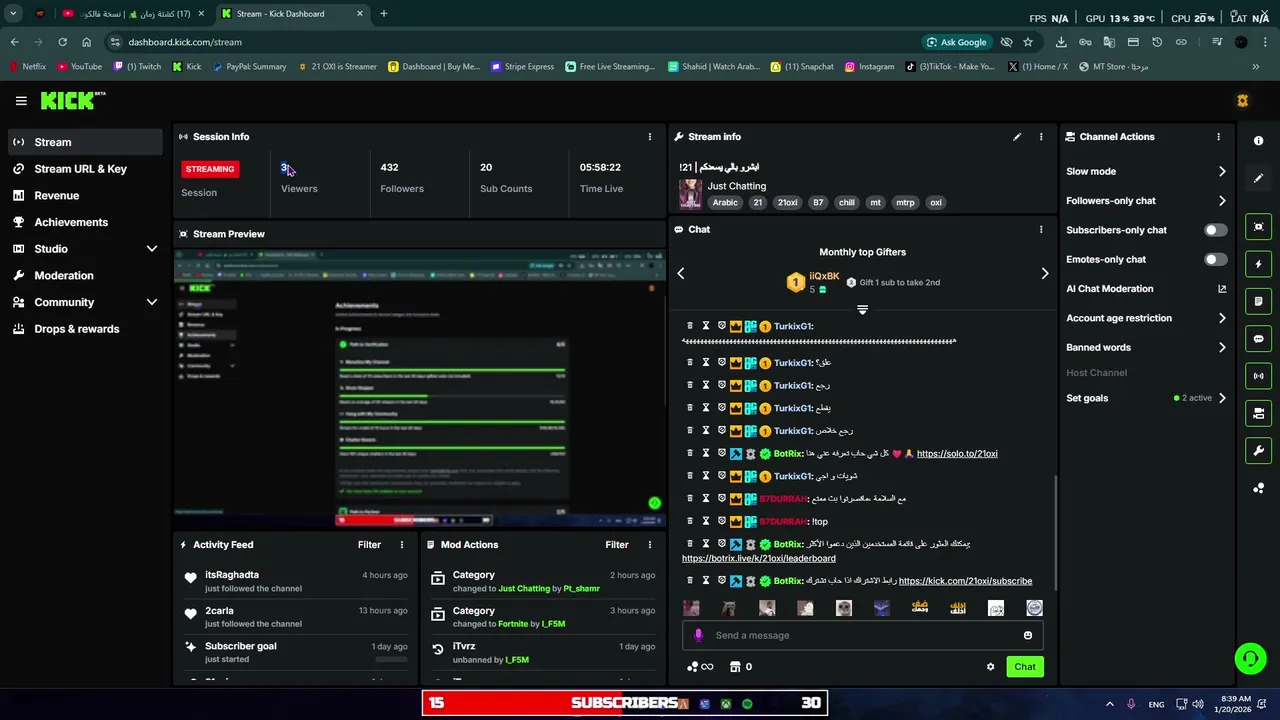Click the Send a message field
1280x720 pixels.
pos(862,635)
